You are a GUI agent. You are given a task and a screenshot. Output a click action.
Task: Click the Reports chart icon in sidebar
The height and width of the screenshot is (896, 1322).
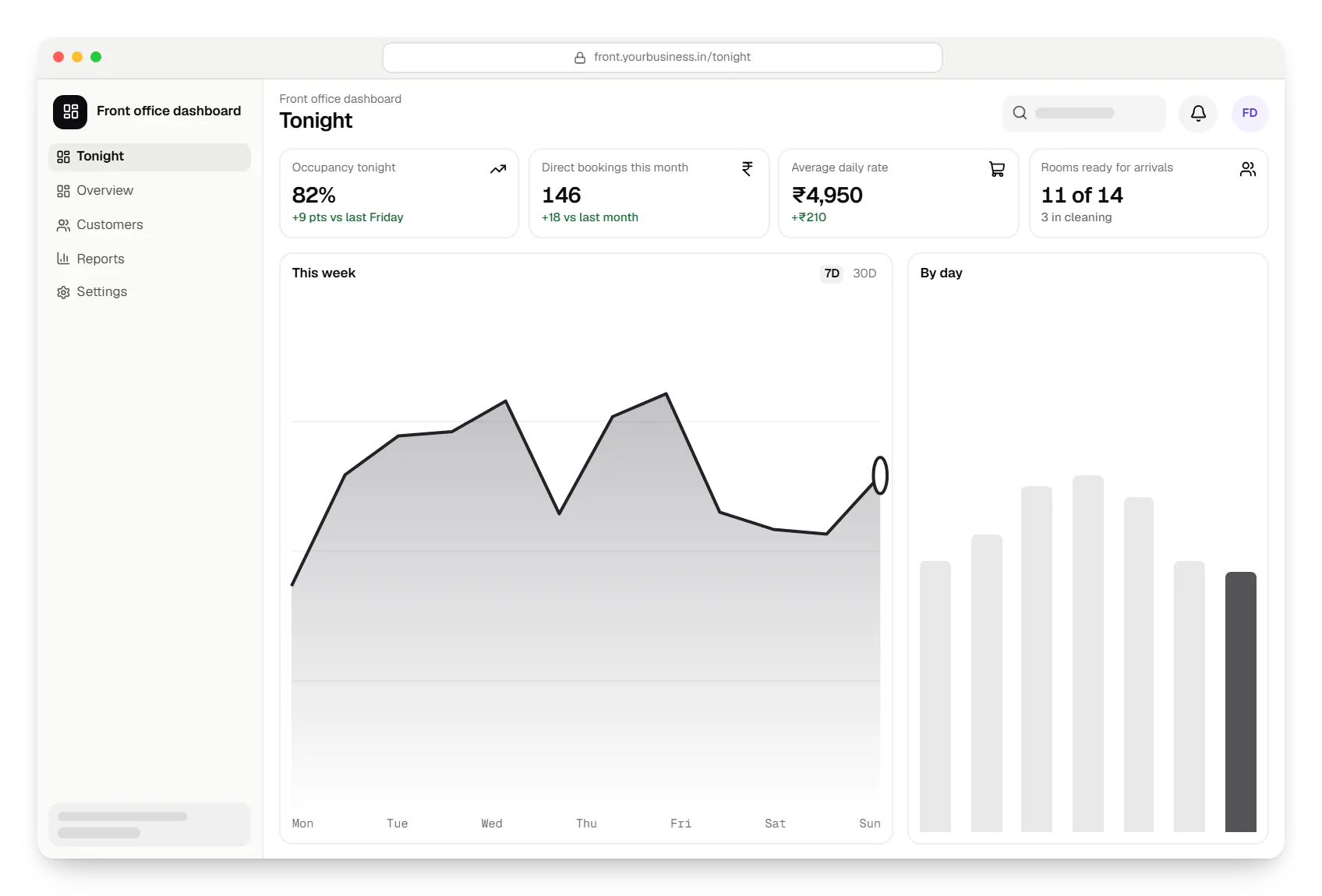coord(63,259)
